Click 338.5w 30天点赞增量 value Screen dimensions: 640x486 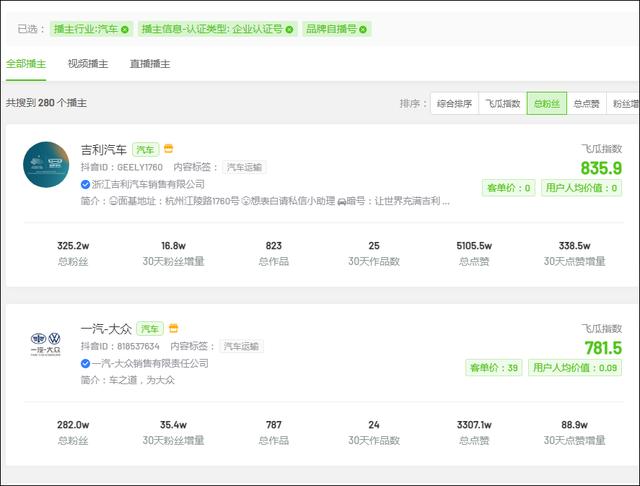(574, 246)
